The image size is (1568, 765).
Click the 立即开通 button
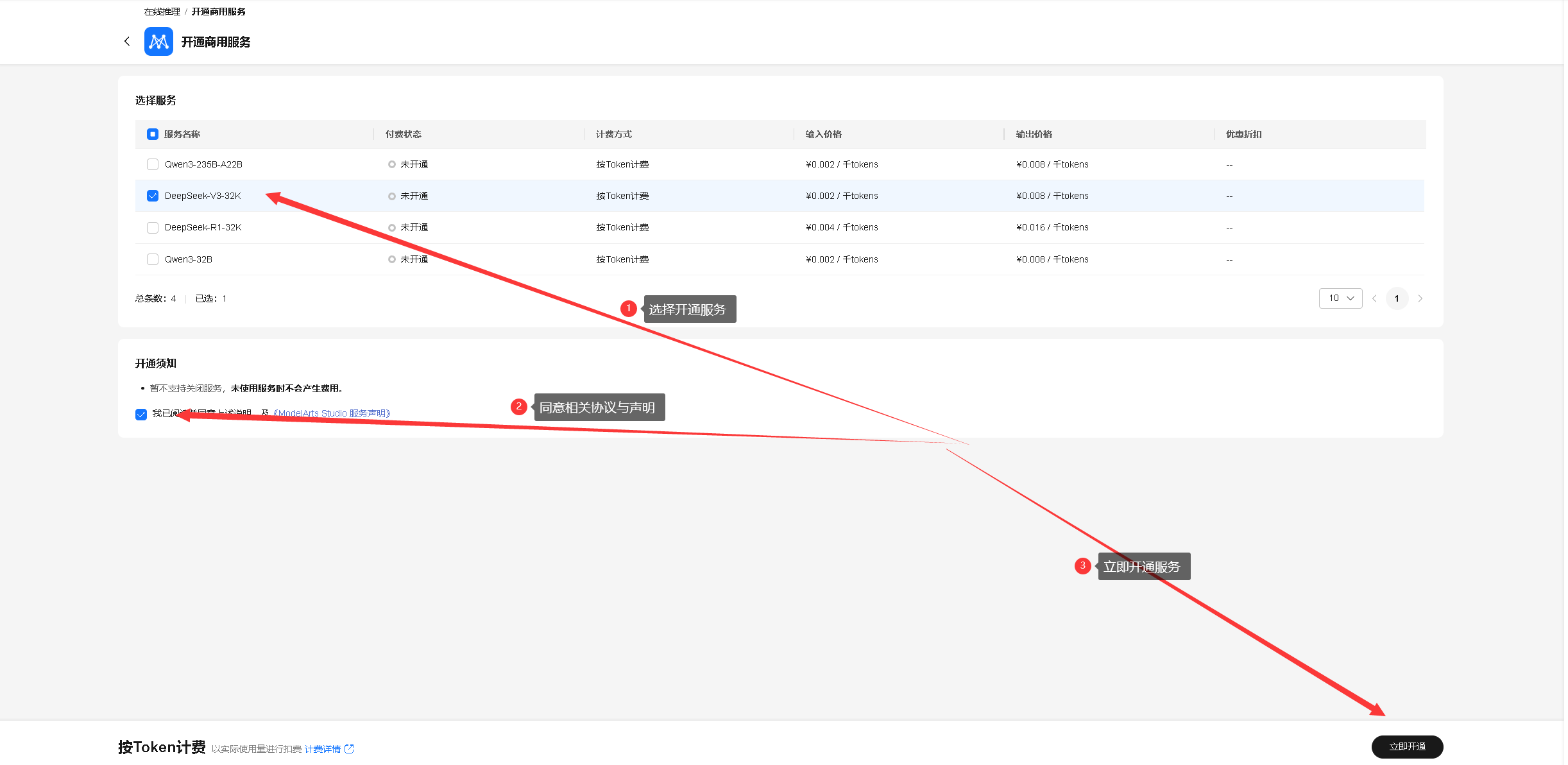coord(1407,747)
